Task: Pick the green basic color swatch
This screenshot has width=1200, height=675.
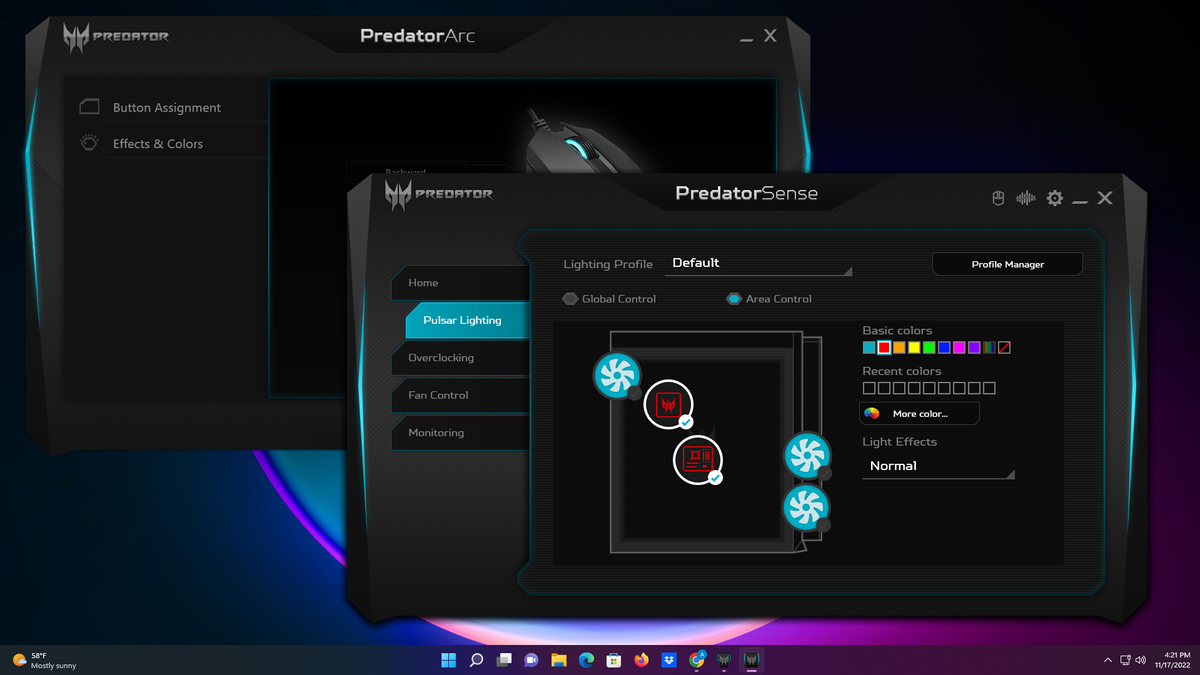Action: (928, 347)
